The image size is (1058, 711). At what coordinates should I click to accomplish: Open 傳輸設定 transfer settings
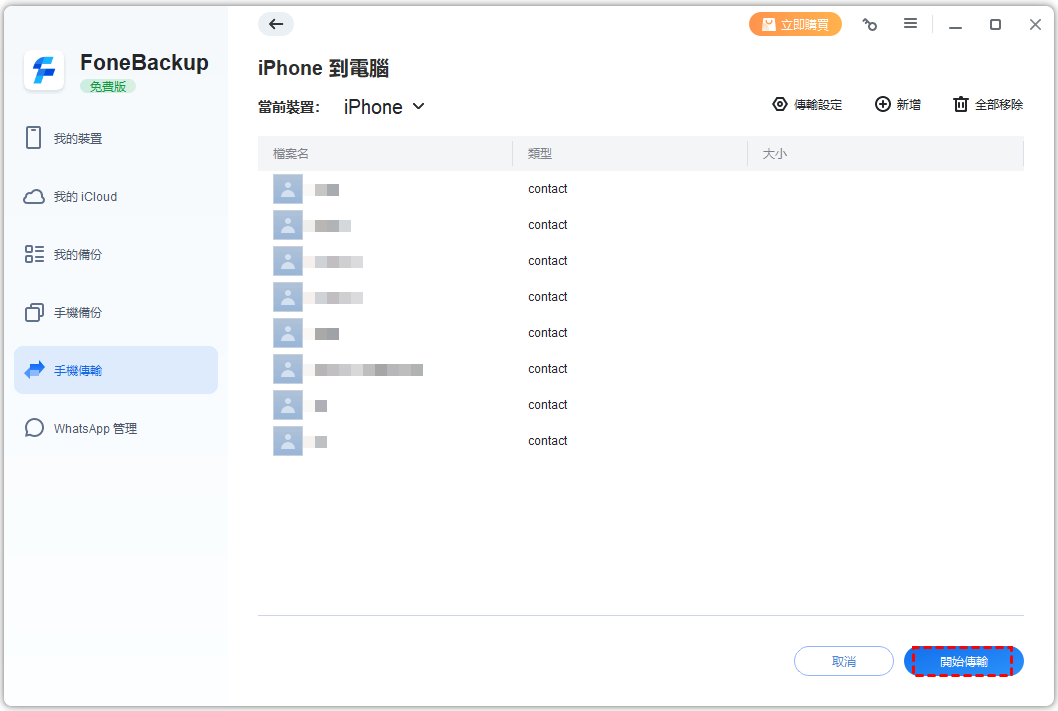point(807,105)
